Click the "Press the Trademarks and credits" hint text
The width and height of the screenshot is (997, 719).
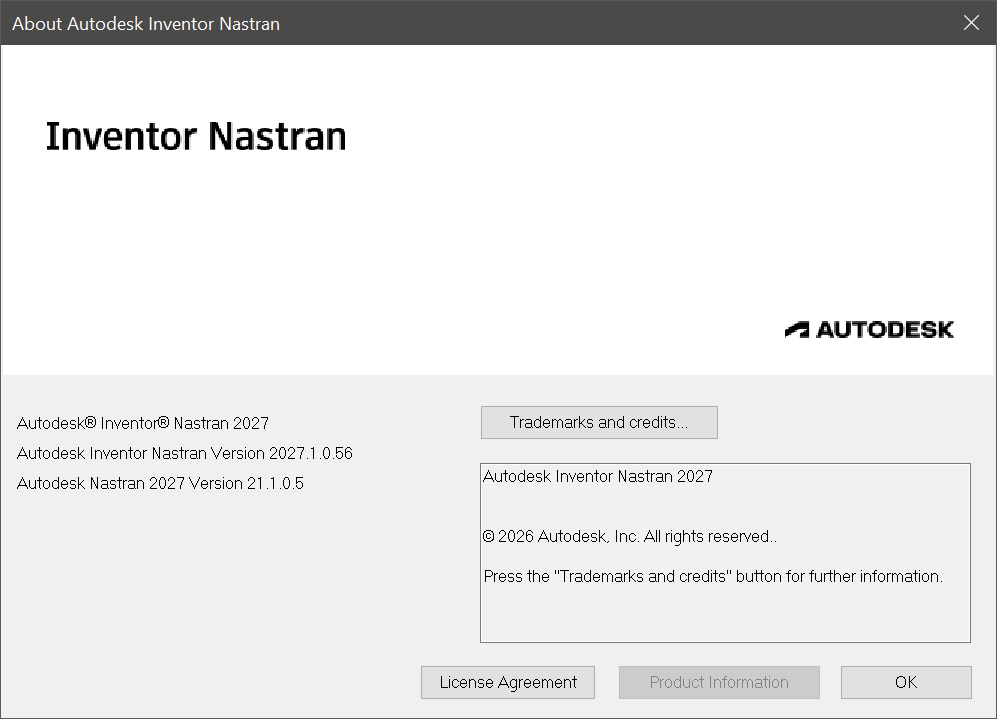tap(713, 577)
